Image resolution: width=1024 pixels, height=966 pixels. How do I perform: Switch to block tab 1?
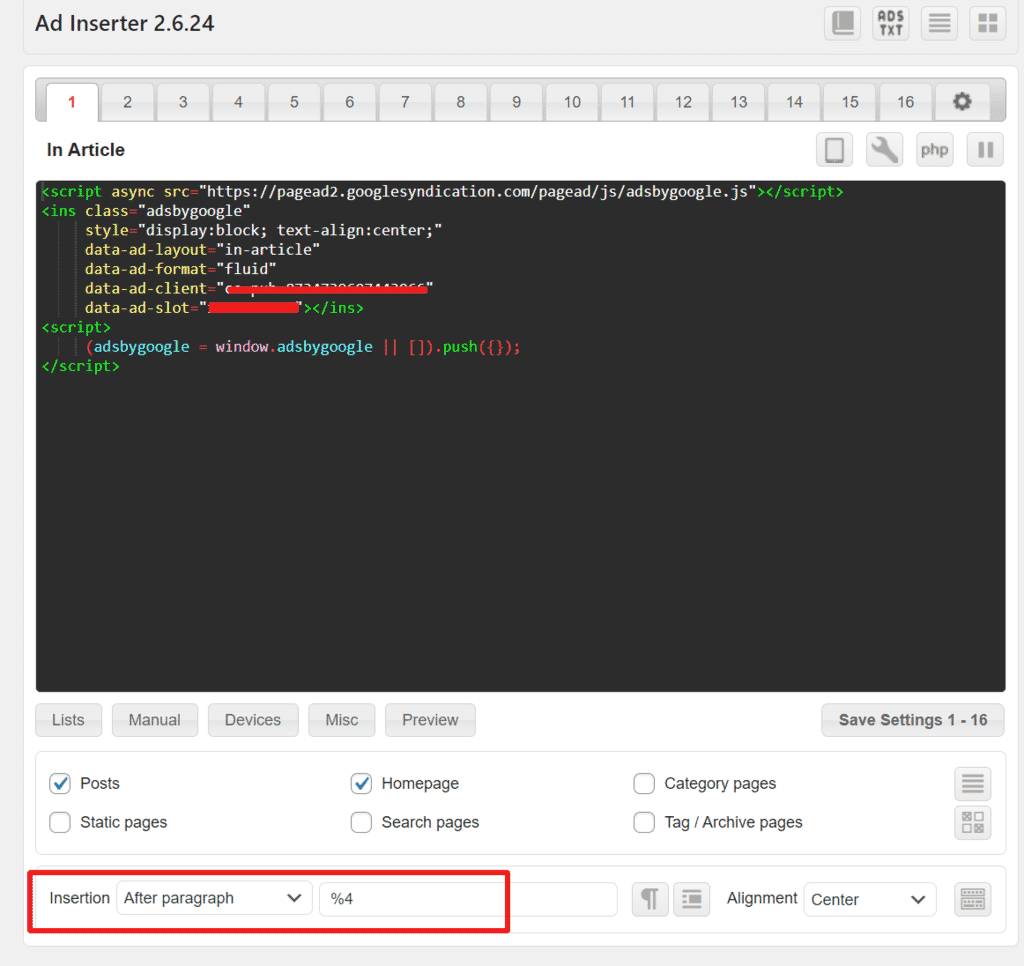pos(72,102)
